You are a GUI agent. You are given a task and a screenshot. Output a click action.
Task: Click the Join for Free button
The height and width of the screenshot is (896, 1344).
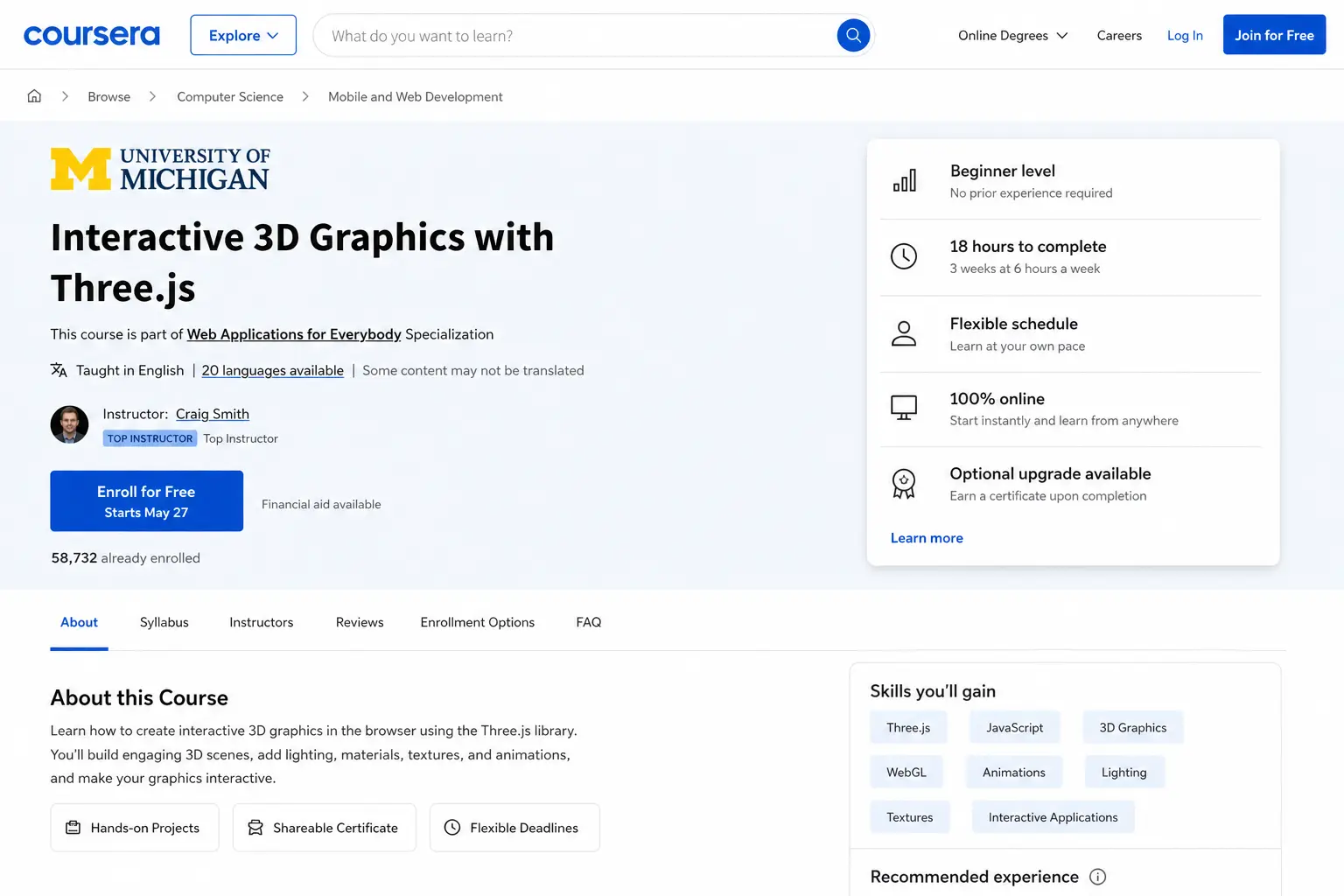tap(1274, 35)
